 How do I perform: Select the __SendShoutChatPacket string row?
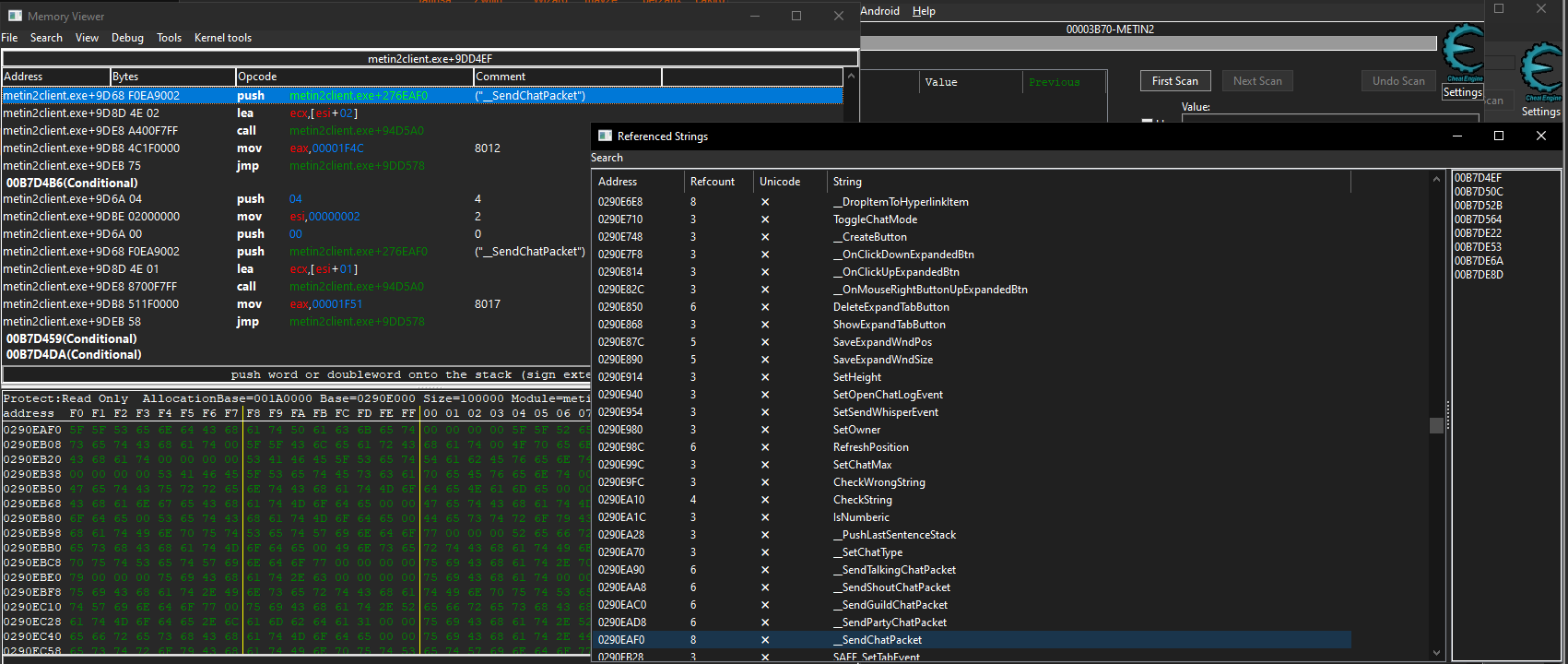[972, 587]
